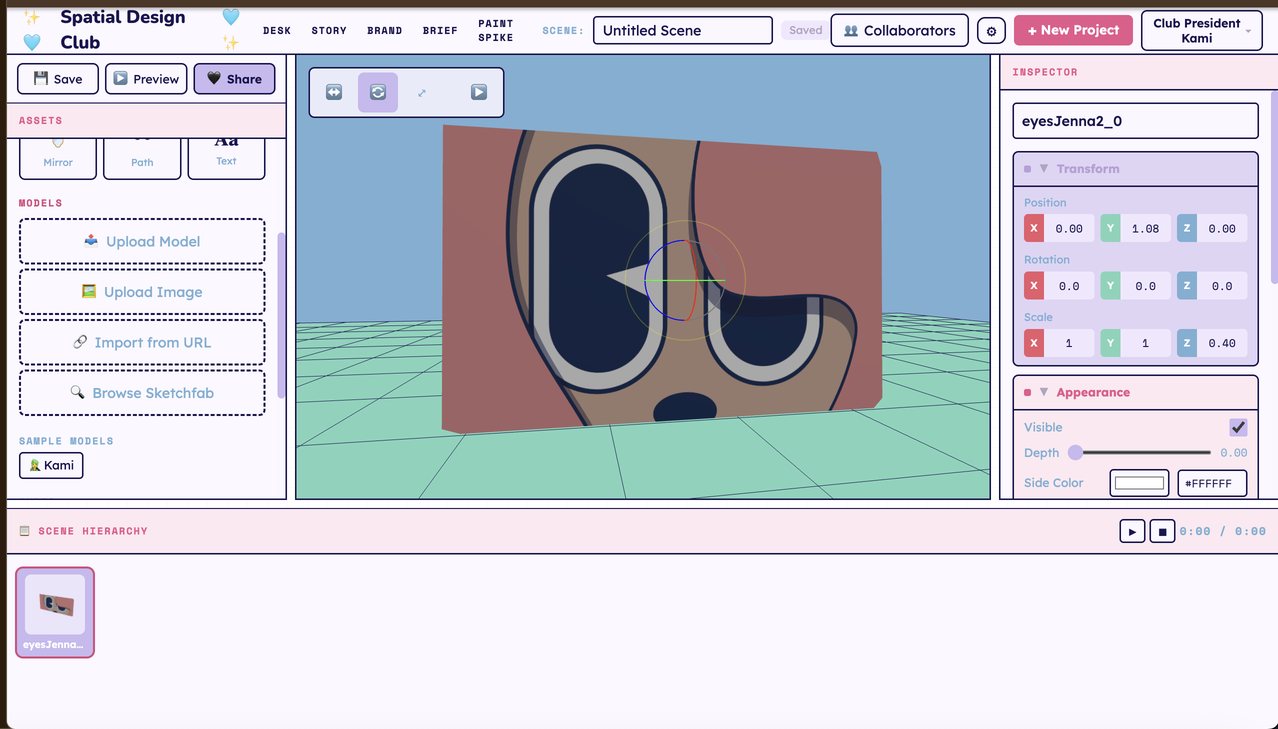Open the Side Color swatch

pyautogui.click(x=1140, y=483)
